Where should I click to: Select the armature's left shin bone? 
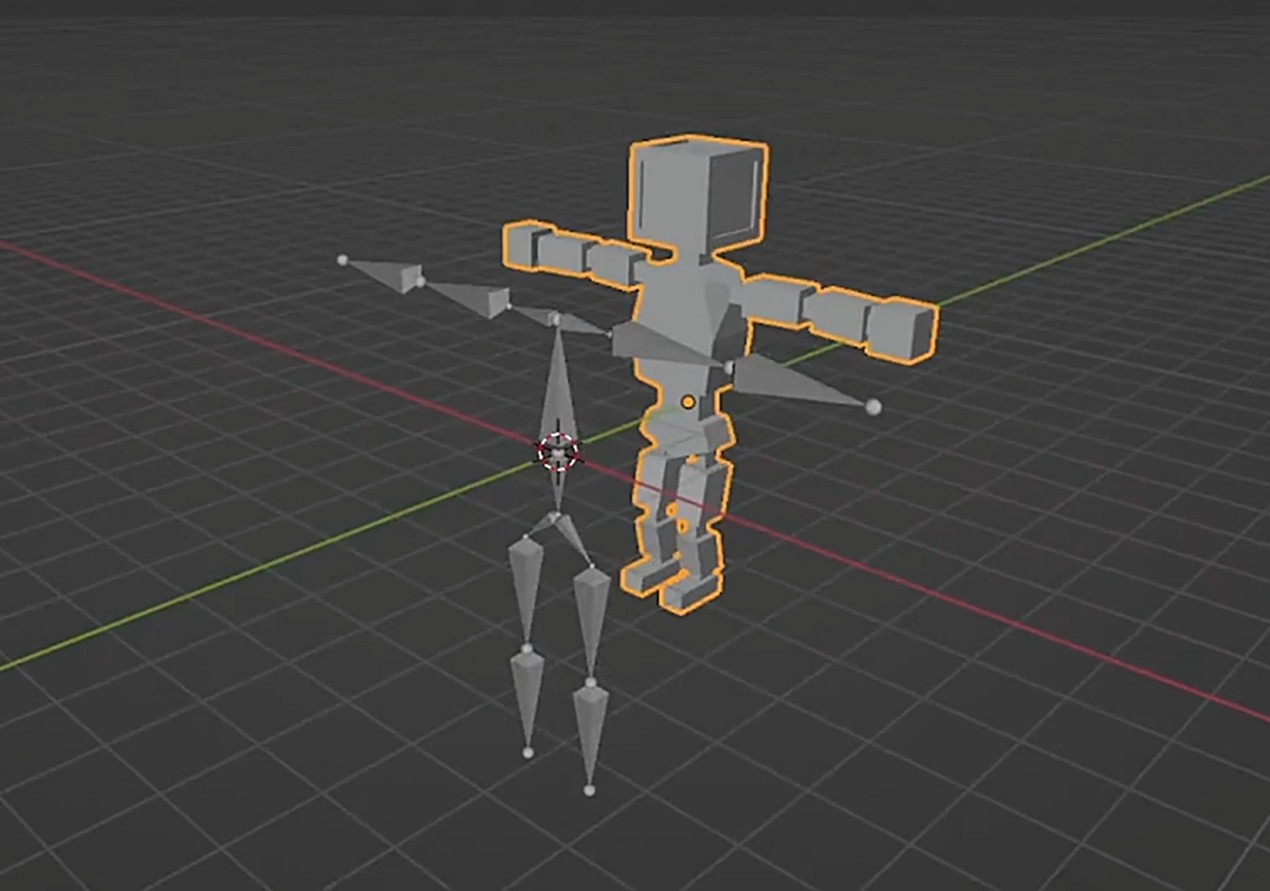(x=527, y=695)
